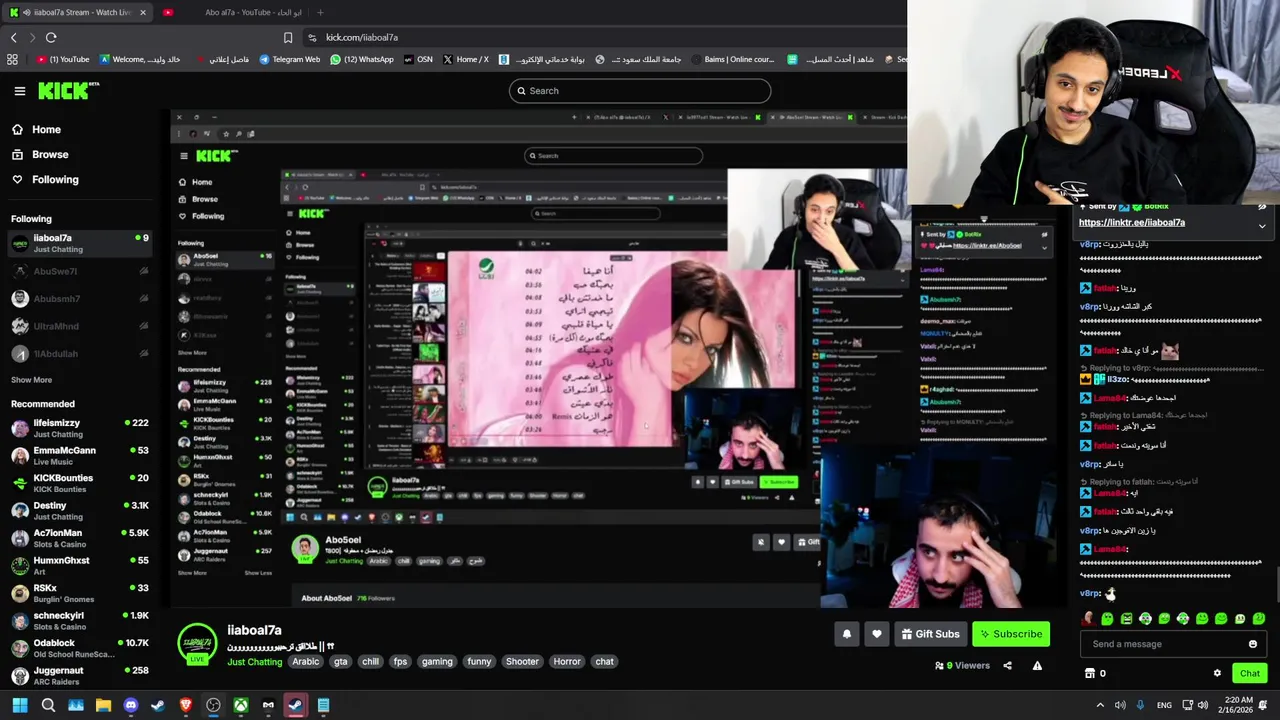Open the emoji picker in the message box
Viewport: 1280px width, 720px height.
coord(1252,644)
